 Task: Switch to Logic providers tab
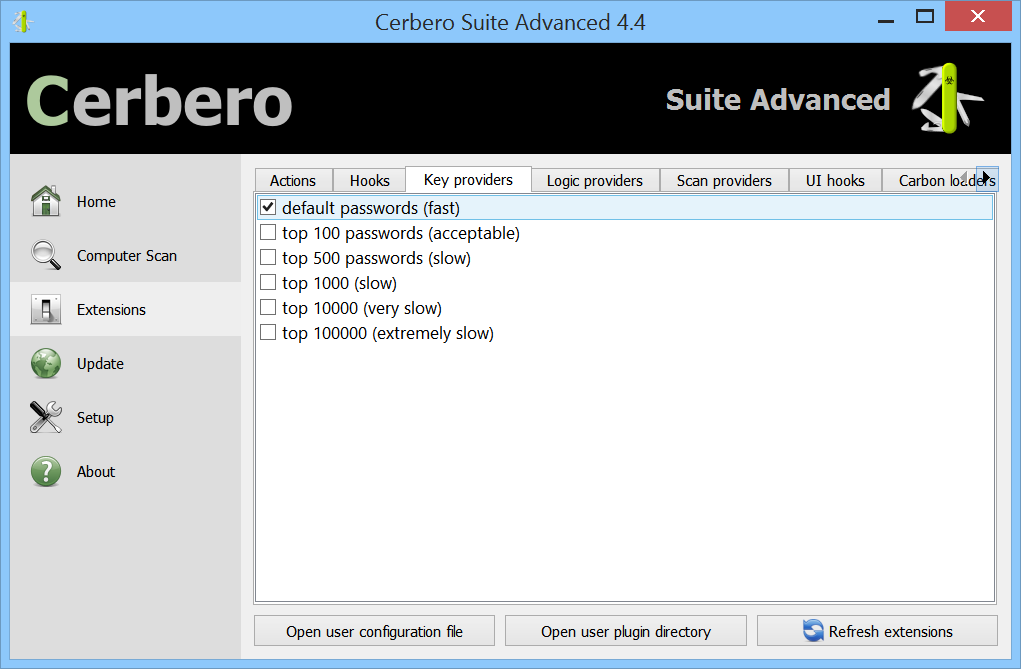click(x=594, y=180)
